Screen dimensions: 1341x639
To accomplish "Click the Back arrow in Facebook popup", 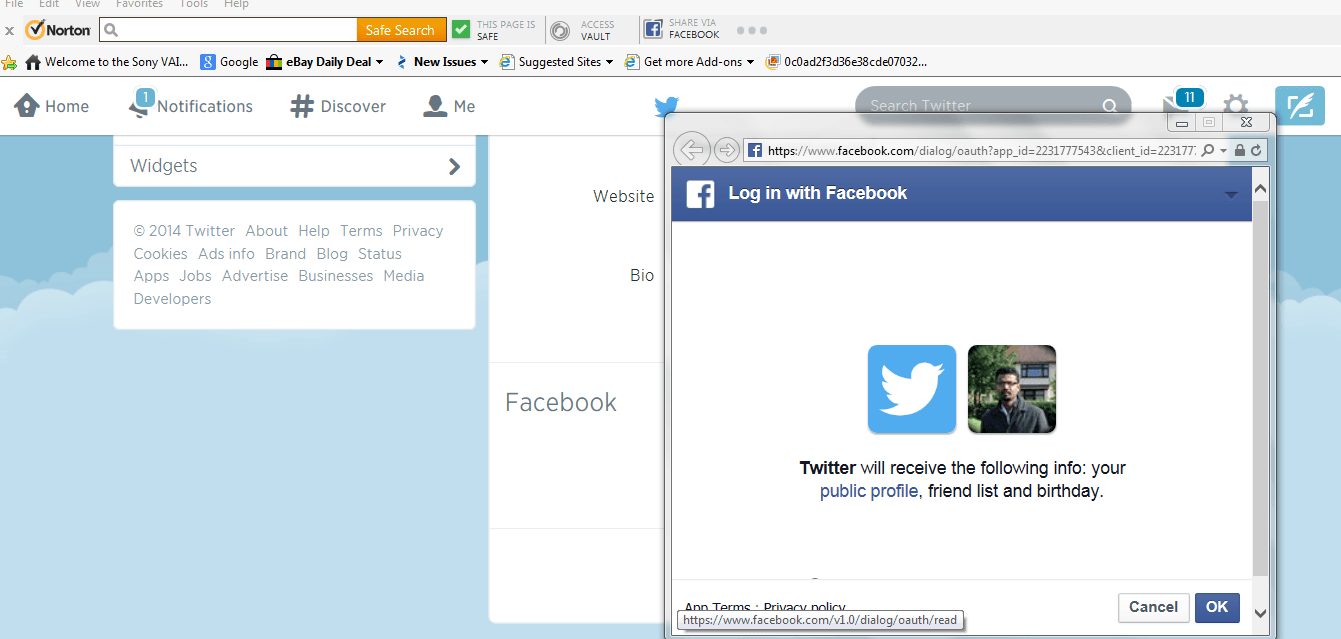I will coord(692,150).
